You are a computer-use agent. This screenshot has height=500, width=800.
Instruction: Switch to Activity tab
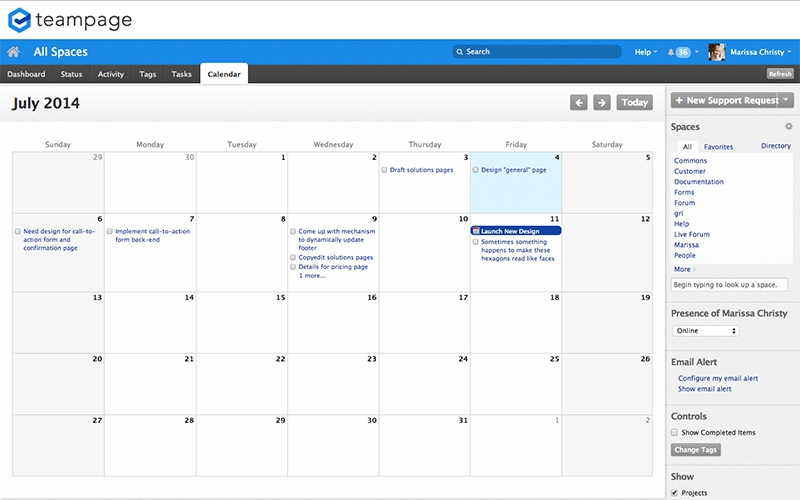111,74
